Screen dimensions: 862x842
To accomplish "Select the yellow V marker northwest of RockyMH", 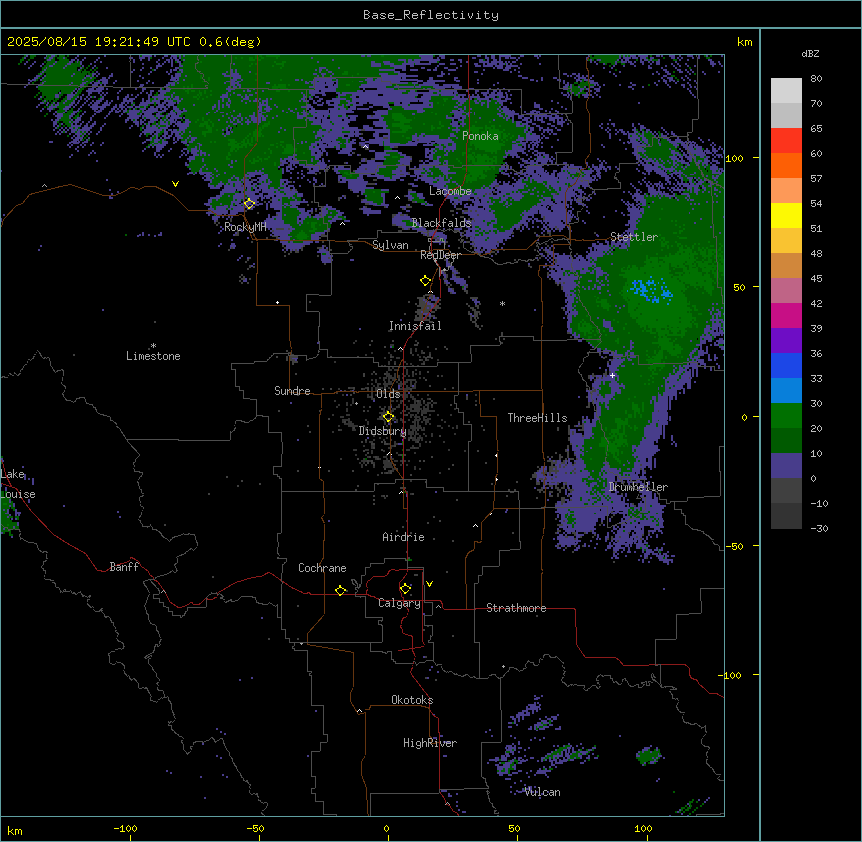I will pyautogui.click(x=175, y=184).
